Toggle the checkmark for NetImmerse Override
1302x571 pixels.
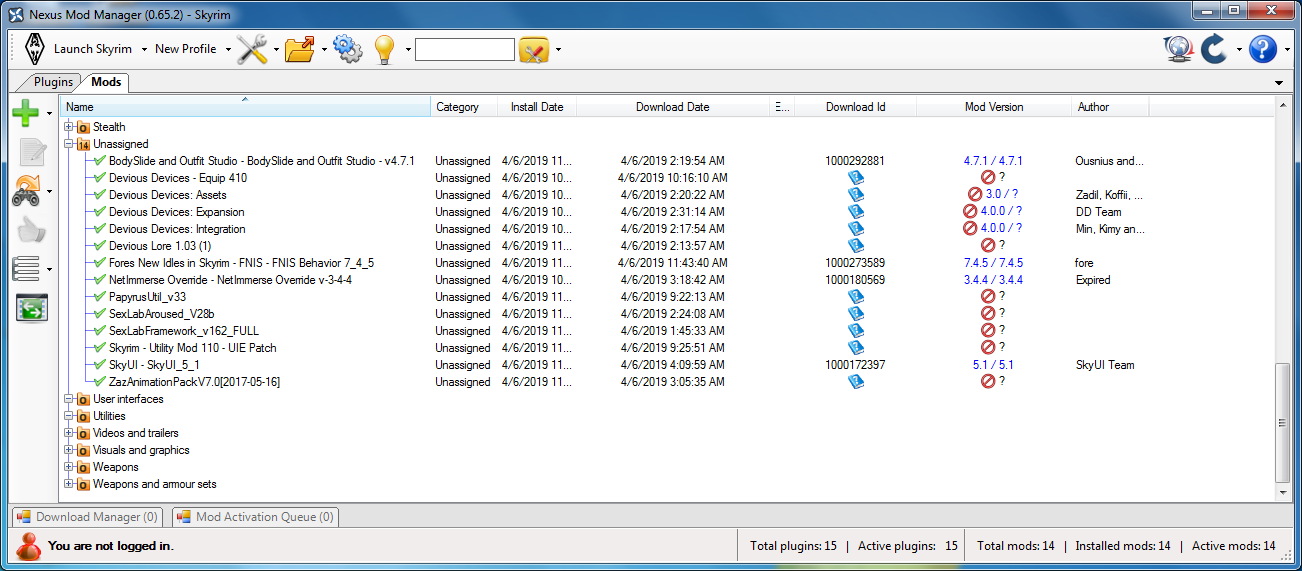tap(99, 280)
